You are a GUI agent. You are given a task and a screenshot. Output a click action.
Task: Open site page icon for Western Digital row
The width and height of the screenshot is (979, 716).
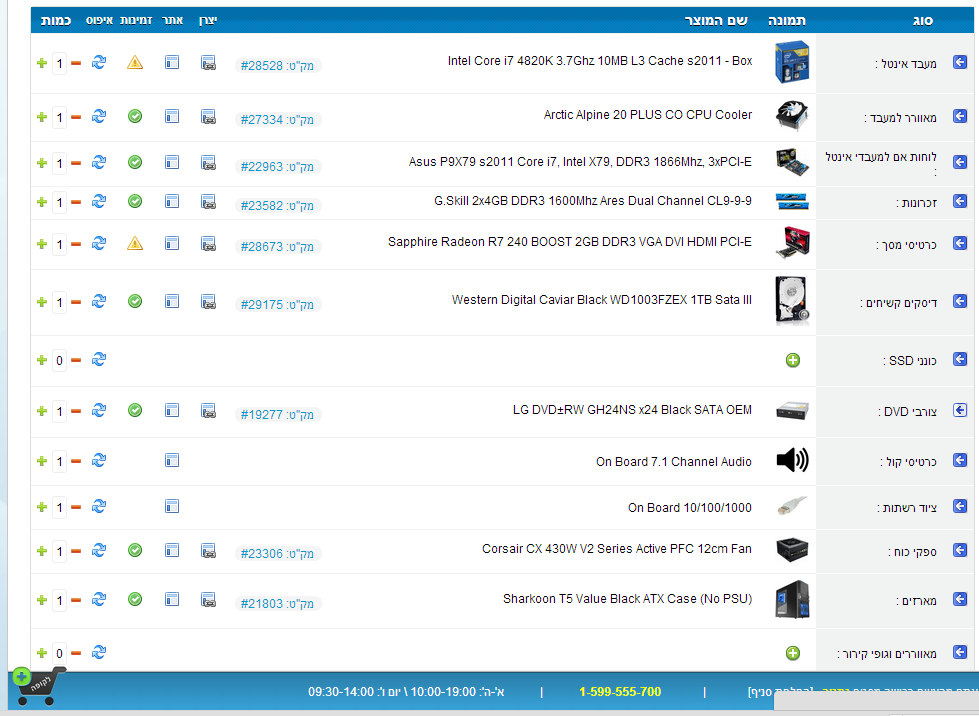[x=172, y=301]
